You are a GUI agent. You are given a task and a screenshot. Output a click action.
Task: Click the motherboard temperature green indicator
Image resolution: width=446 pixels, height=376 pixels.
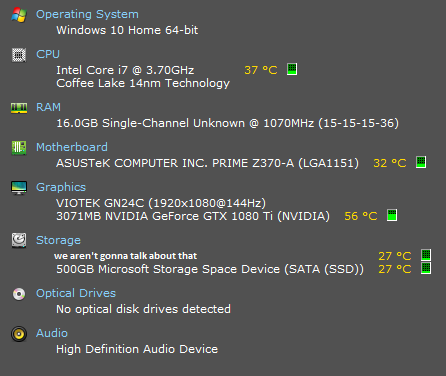tap(421, 162)
